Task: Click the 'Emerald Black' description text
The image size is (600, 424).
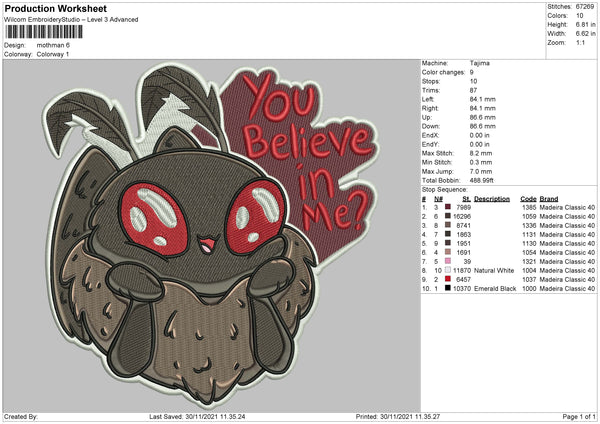Action: point(495,289)
